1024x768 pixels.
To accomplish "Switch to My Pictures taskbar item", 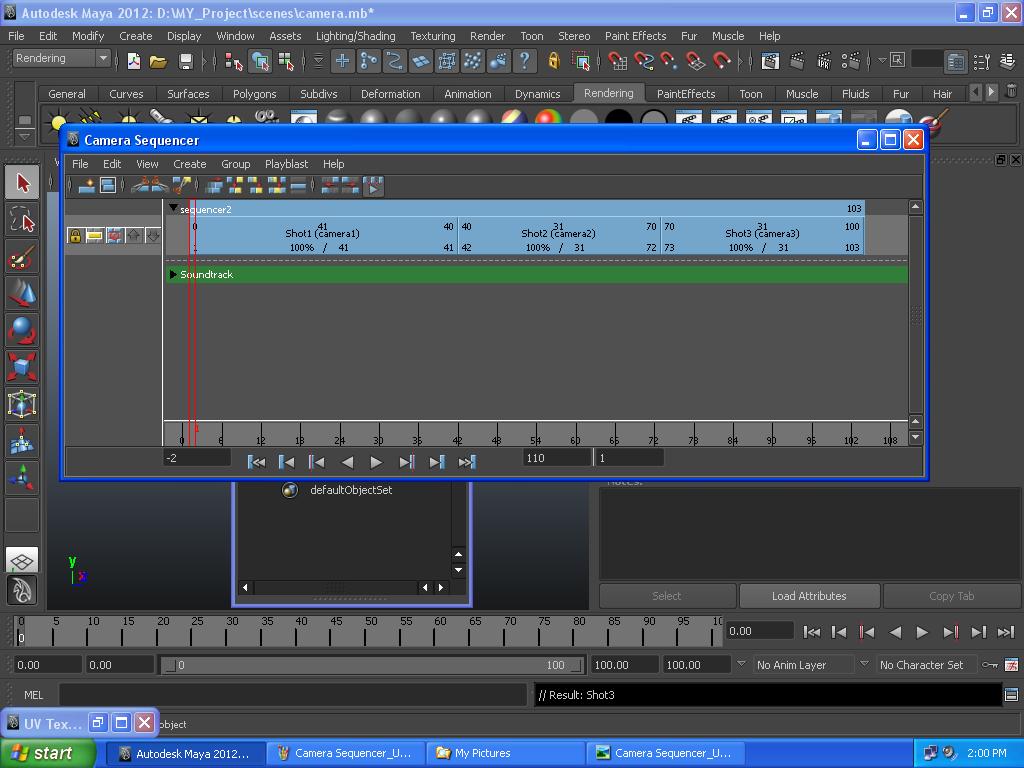I will tap(505, 753).
